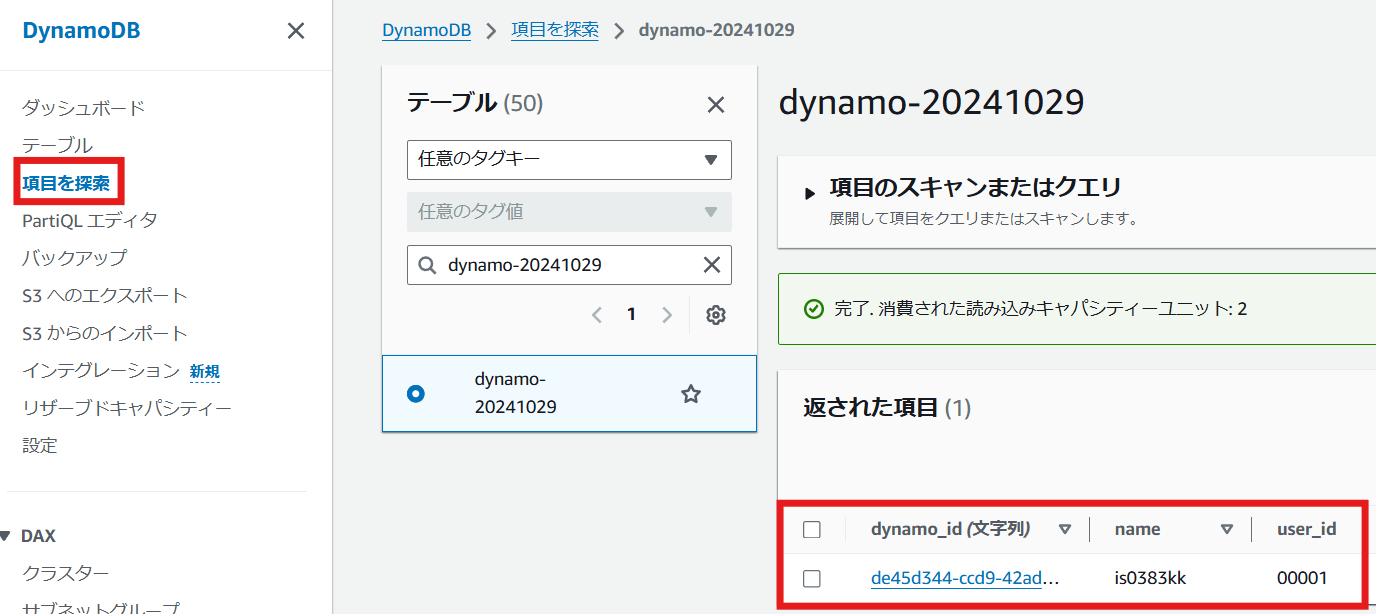Image resolution: width=1376 pixels, height=614 pixels.
Task: Close the テーブル list panel
Action: 716,105
